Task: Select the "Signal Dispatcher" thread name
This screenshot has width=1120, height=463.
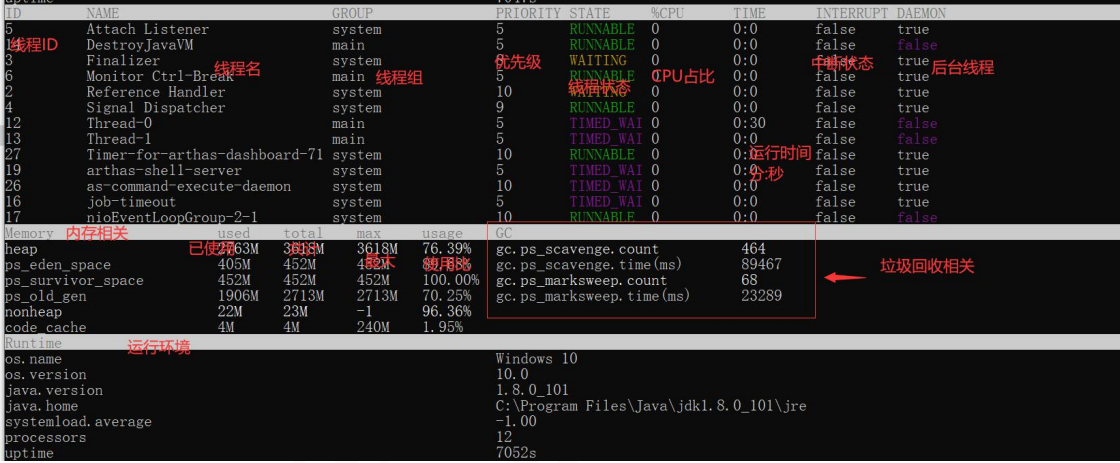Action: (x=156, y=108)
